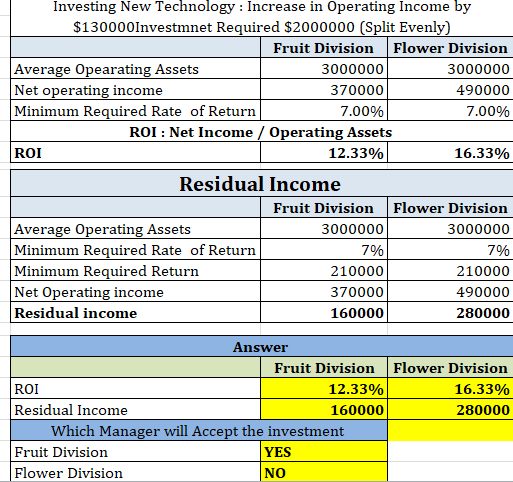Select the yellow 160000 answer cell
The height and width of the screenshot is (482, 513).
pyautogui.click(x=324, y=410)
